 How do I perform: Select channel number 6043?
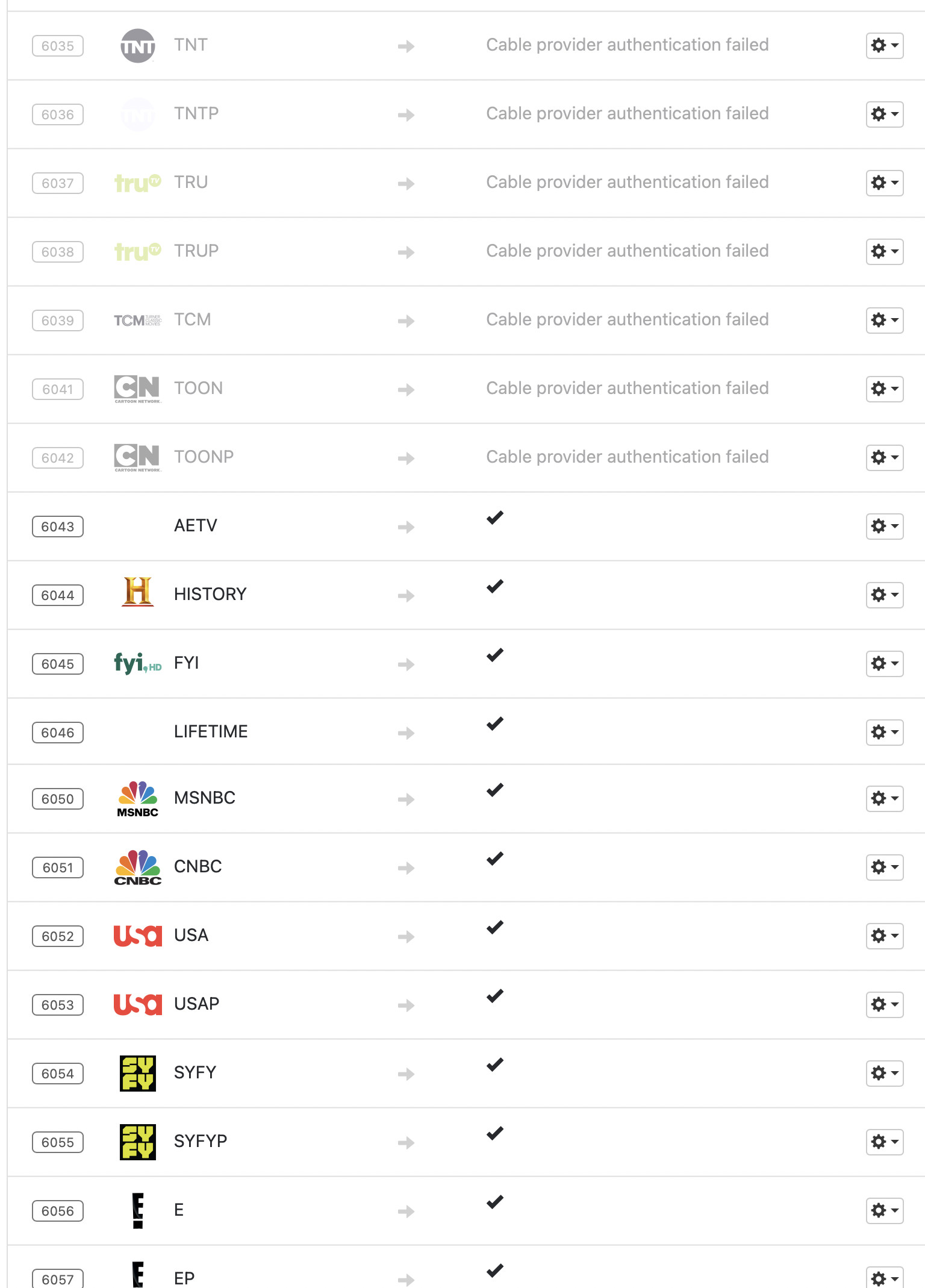point(57,526)
